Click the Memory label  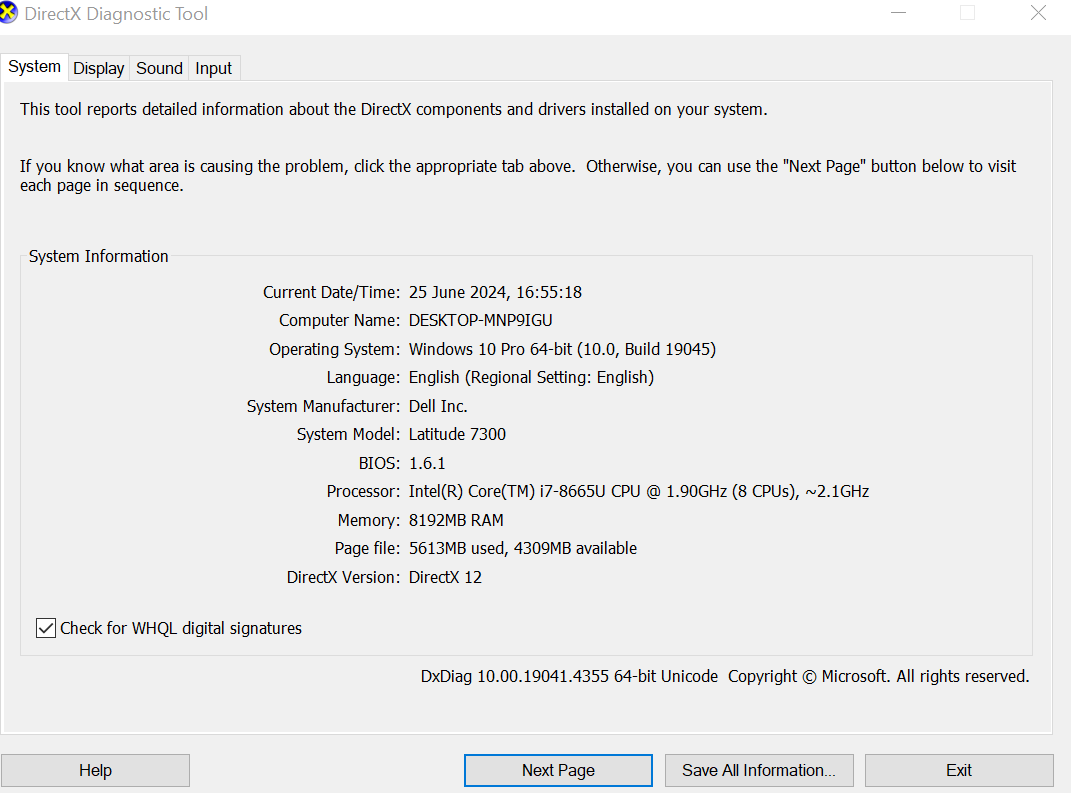click(x=369, y=520)
